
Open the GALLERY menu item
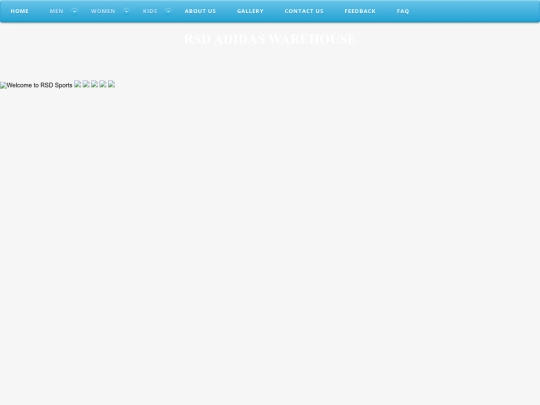click(x=250, y=11)
